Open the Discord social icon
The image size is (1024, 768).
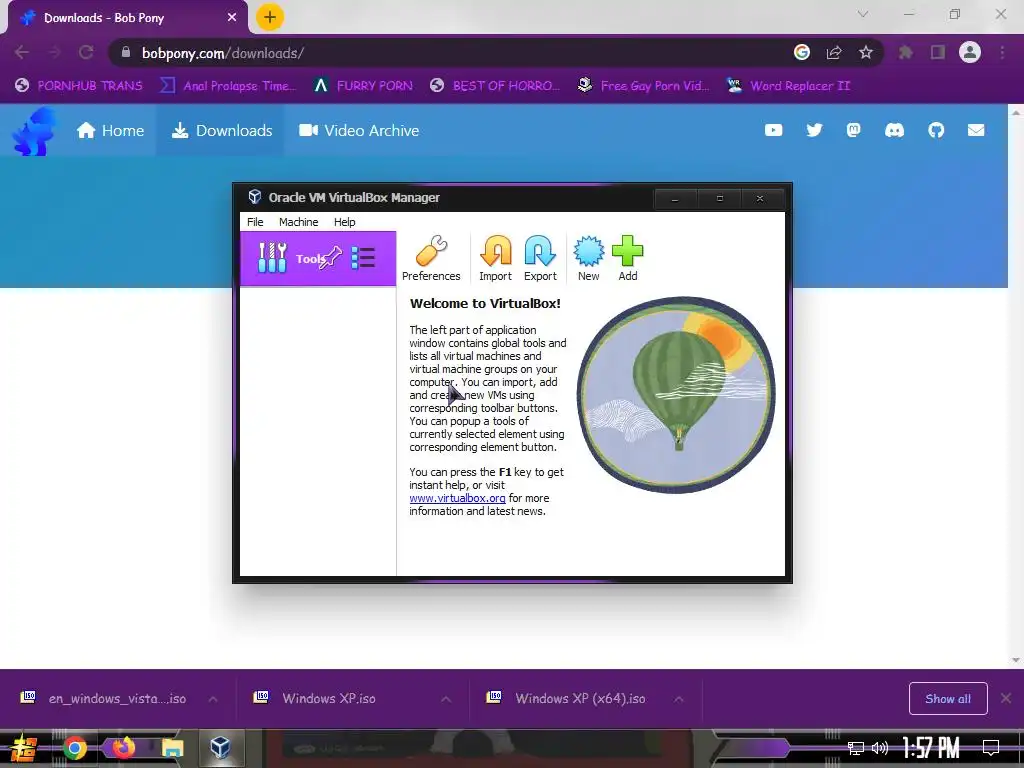[894, 131]
